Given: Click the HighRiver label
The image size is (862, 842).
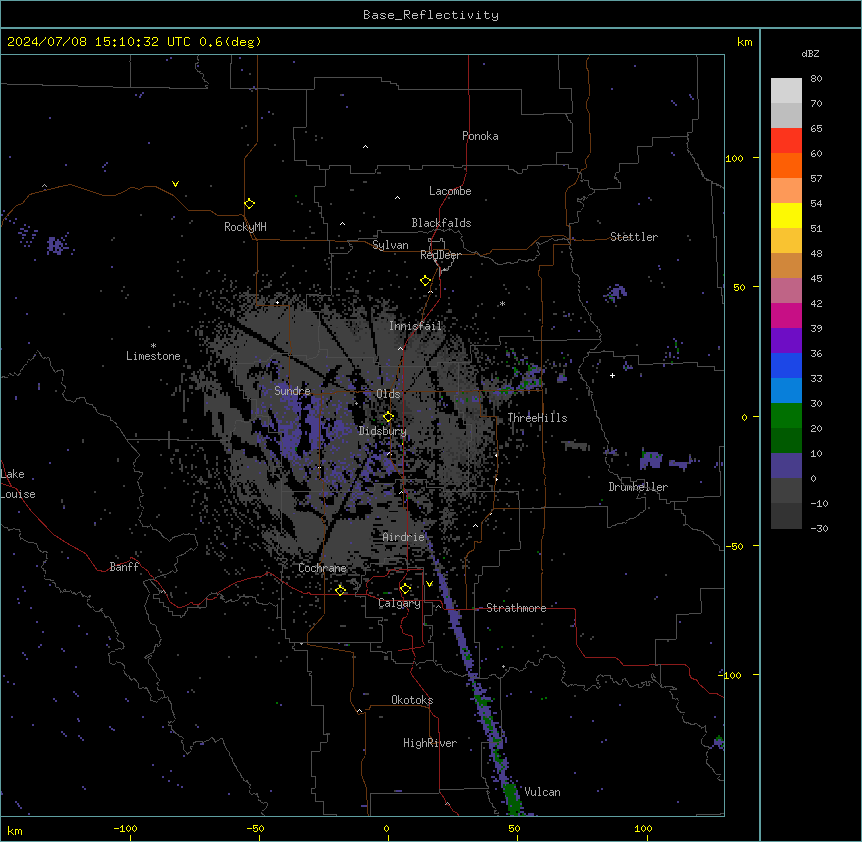Looking at the screenshot, I should 430,743.
